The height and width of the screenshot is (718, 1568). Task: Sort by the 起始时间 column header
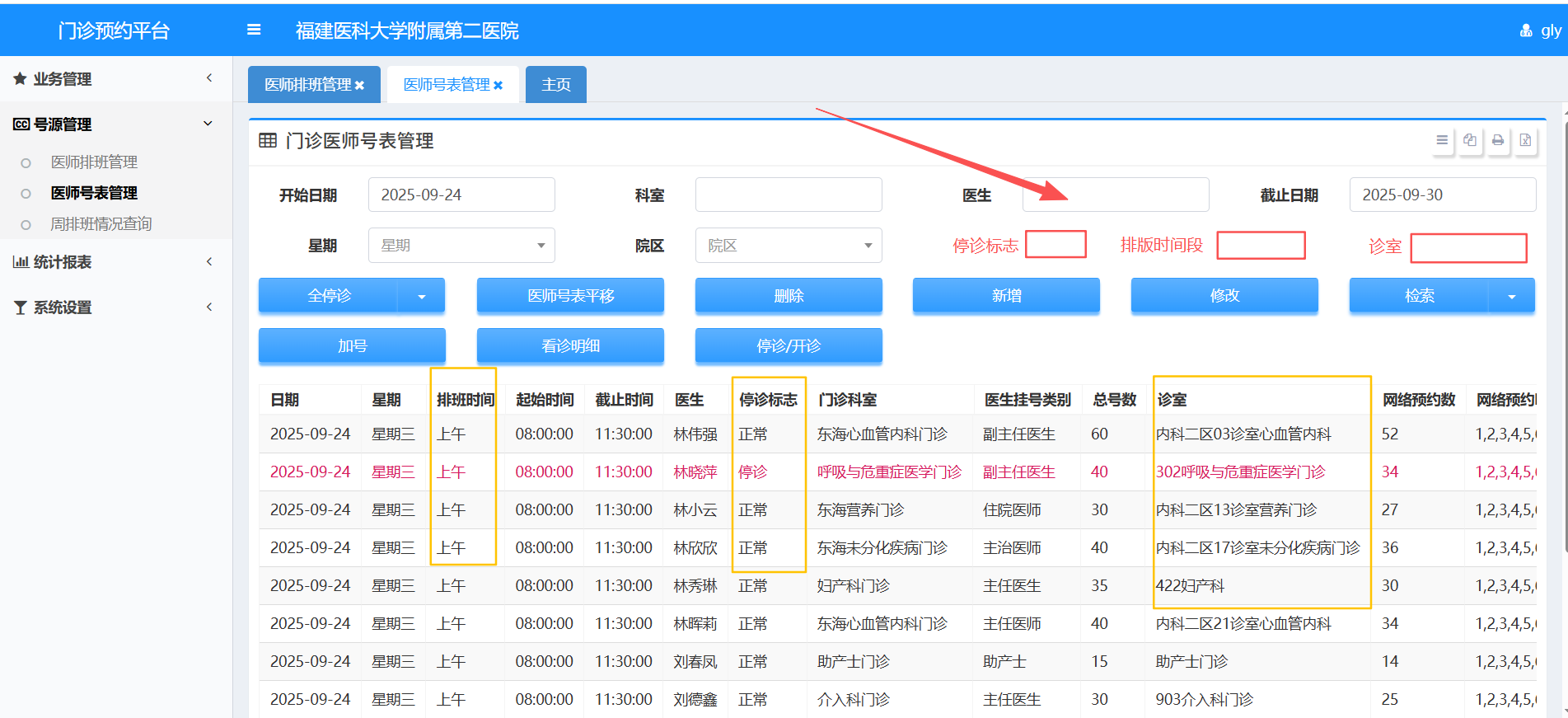(x=545, y=400)
